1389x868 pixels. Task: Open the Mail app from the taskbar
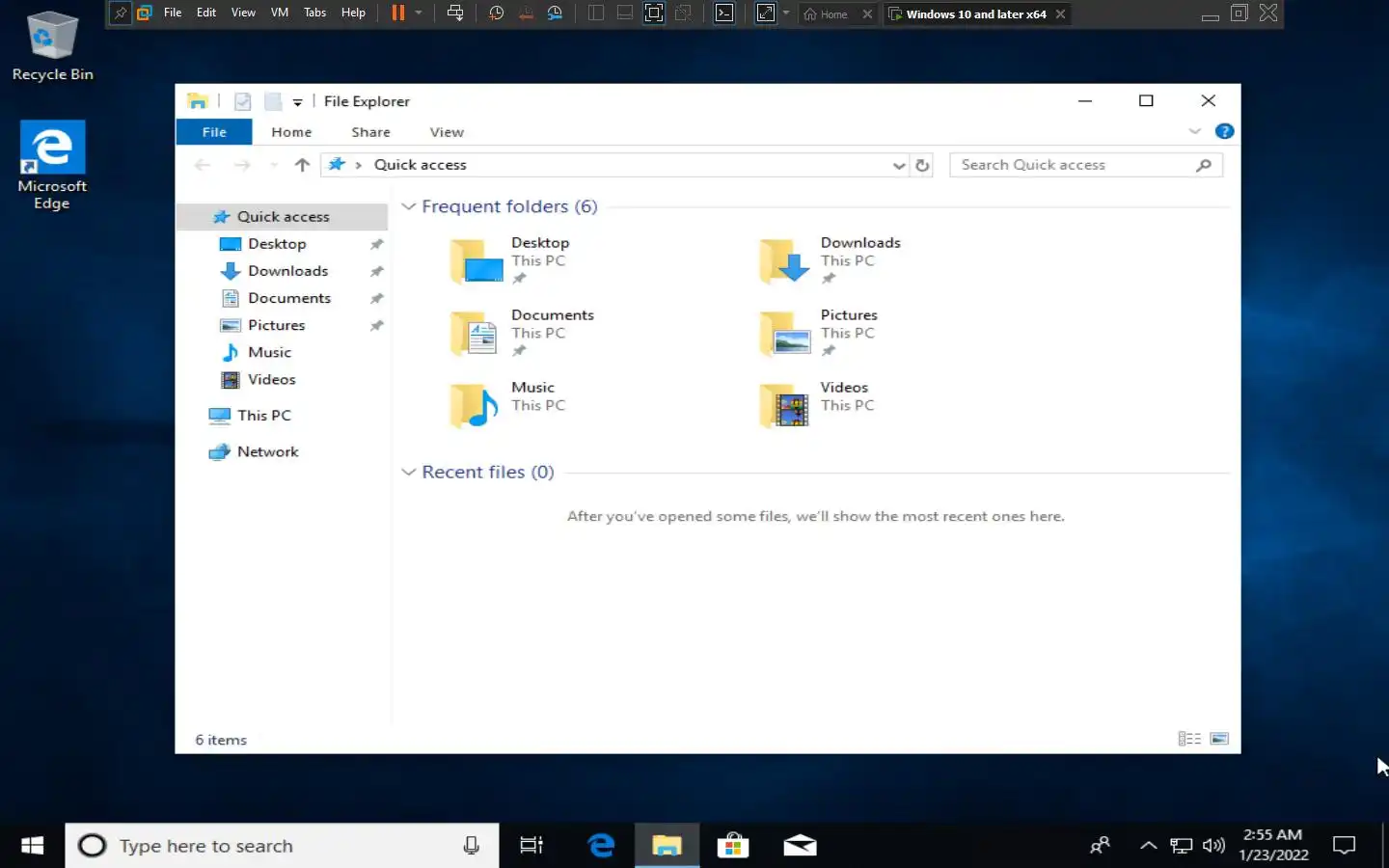(x=800, y=846)
